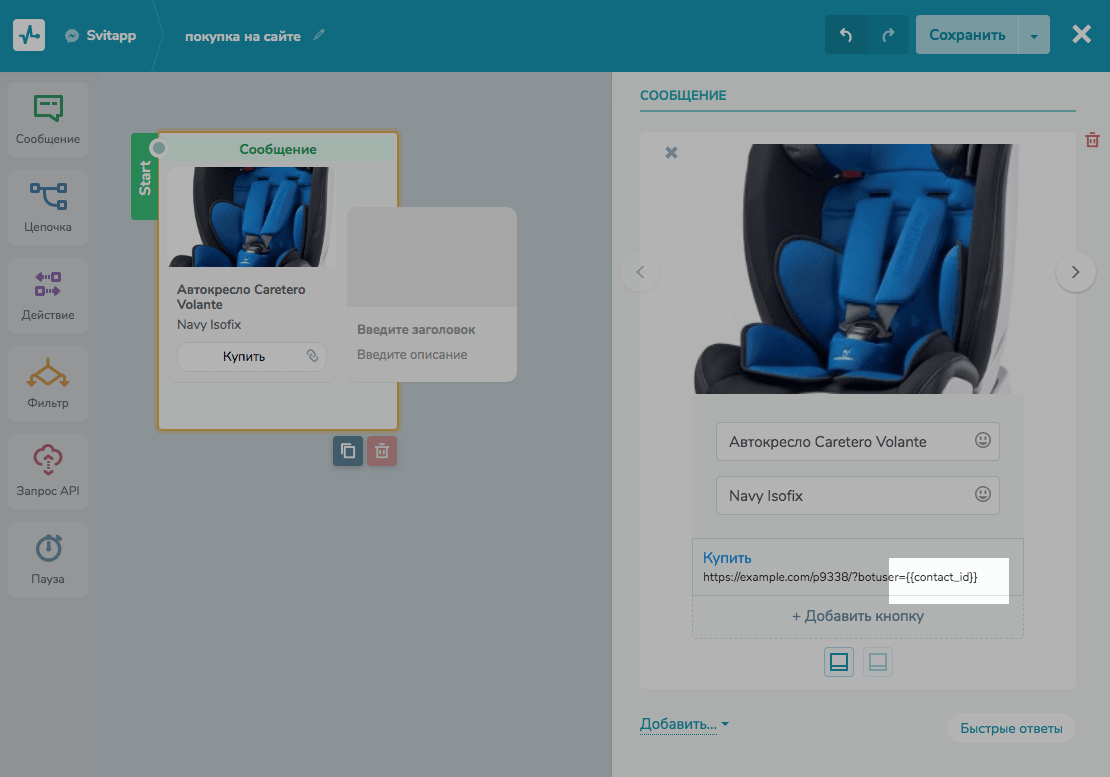Select the green Start label
The height and width of the screenshot is (777, 1110).
(x=144, y=177)
